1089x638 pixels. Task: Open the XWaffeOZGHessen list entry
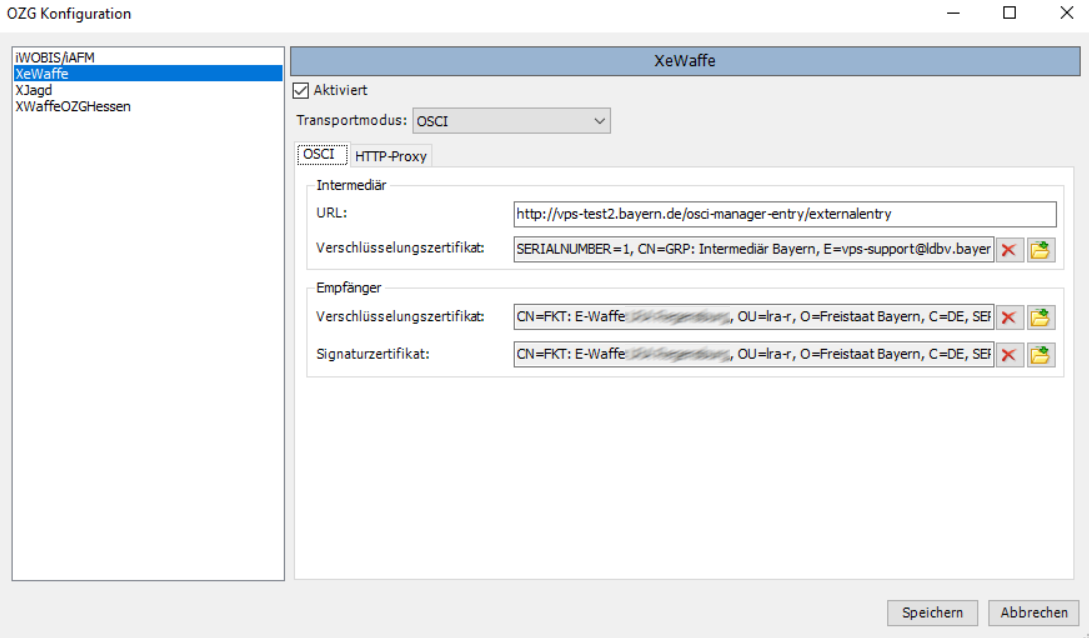pyautogui.click(x=73, y=106)
